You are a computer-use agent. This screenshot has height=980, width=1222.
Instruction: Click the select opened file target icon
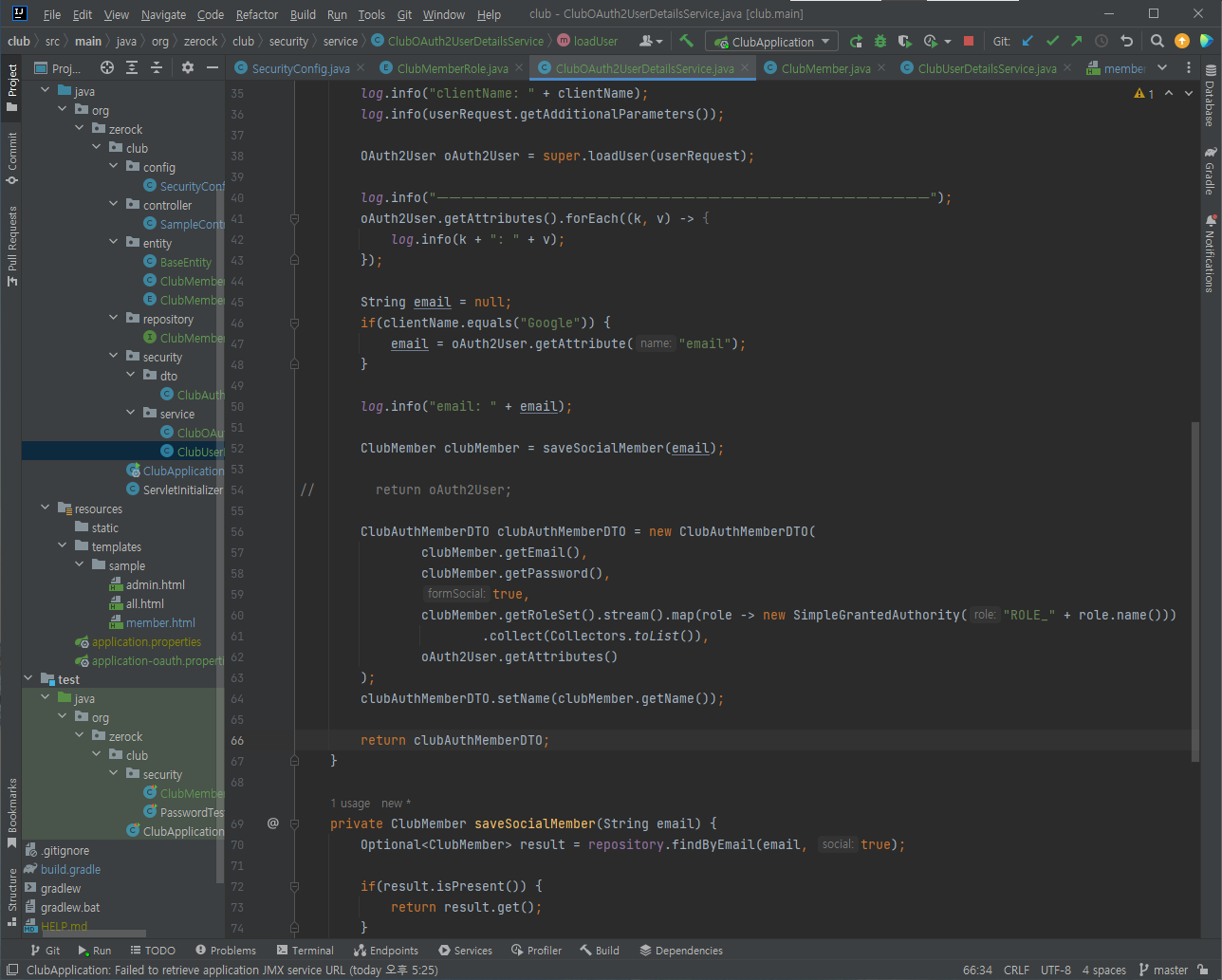(x=107, y=67)
